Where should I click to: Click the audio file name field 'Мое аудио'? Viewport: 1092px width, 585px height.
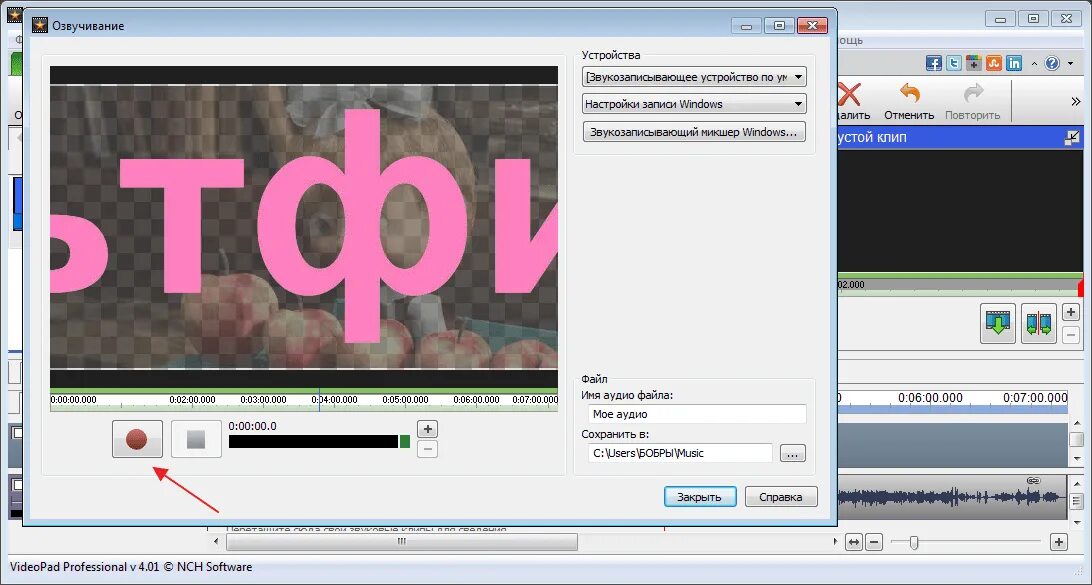coord(697,414)
